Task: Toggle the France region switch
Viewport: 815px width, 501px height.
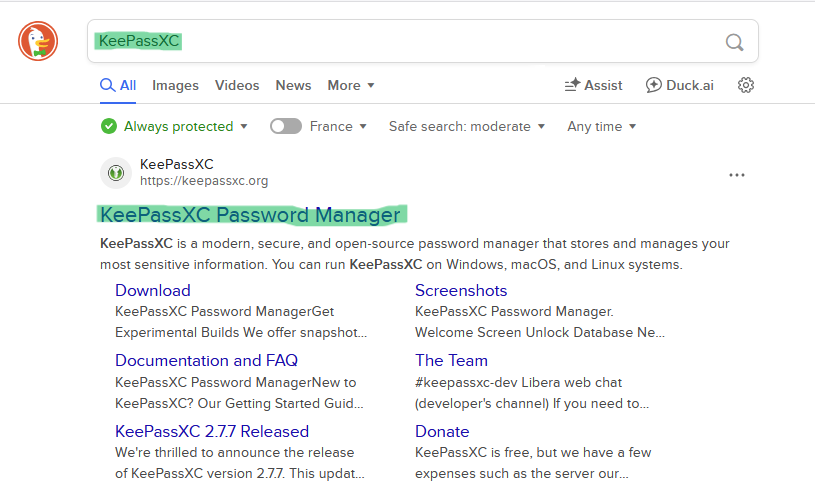Action: point(285,126)
